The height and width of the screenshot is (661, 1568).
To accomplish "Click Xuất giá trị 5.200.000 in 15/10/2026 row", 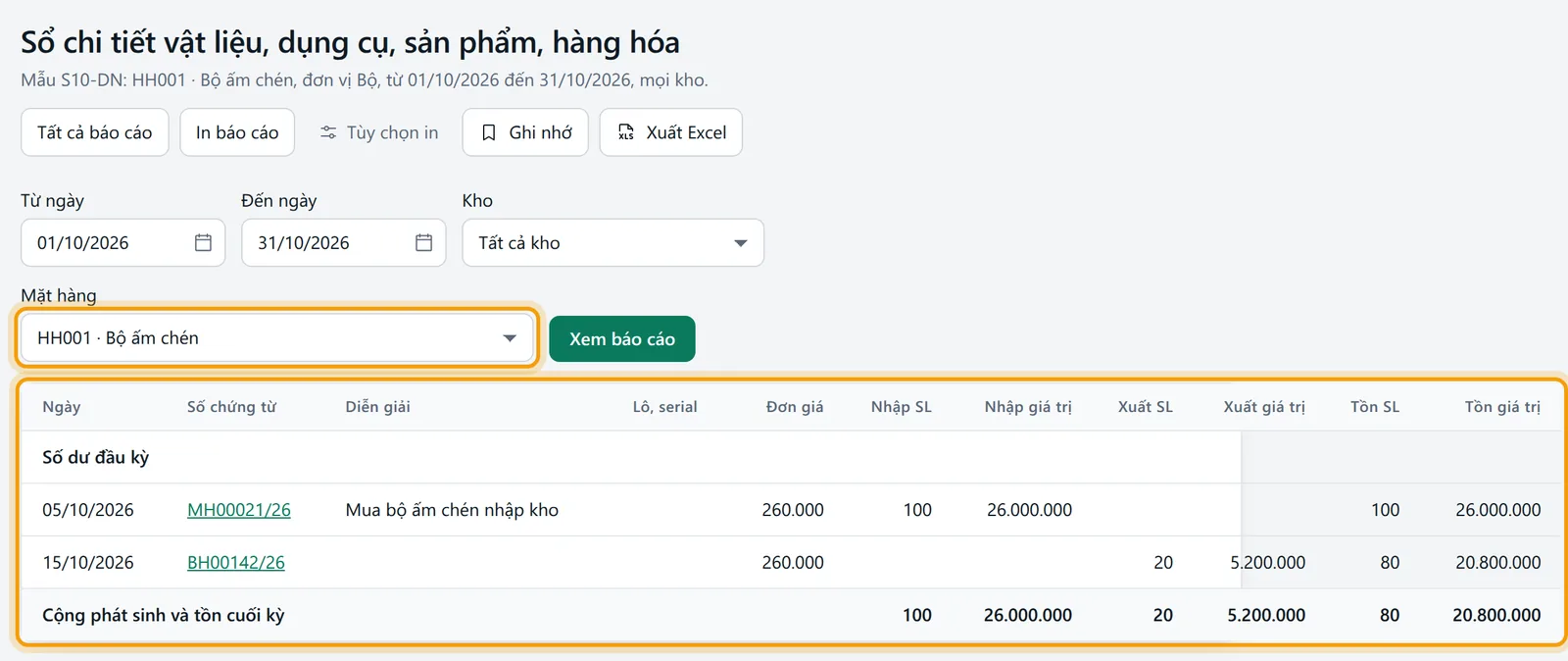I will click(x=1268, y=563).
